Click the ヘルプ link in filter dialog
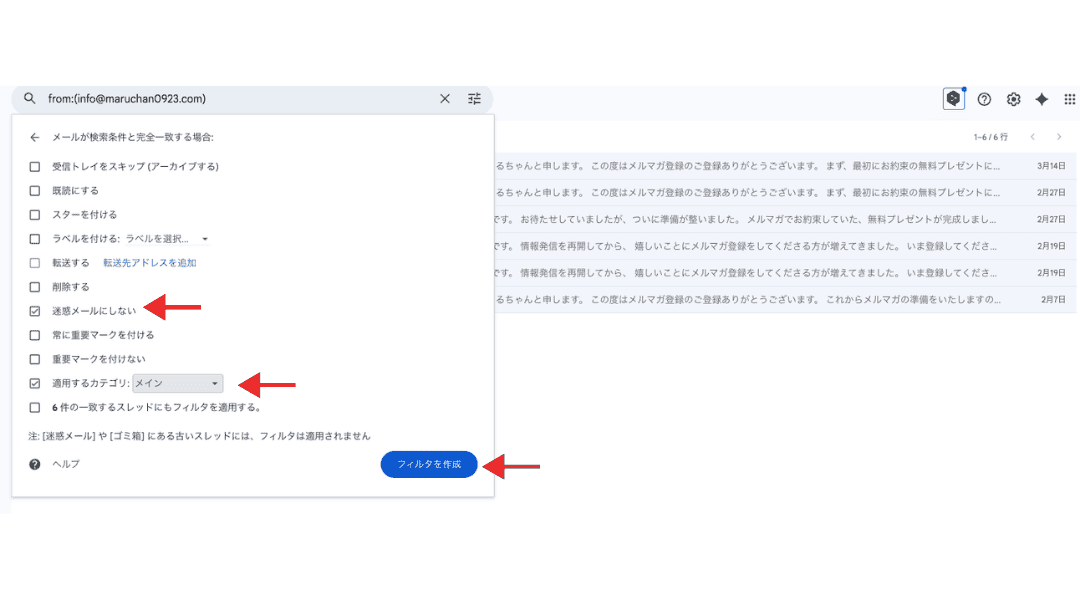Image resolution: width=1080 pixels, height=600 pixels. pos(66,464)
